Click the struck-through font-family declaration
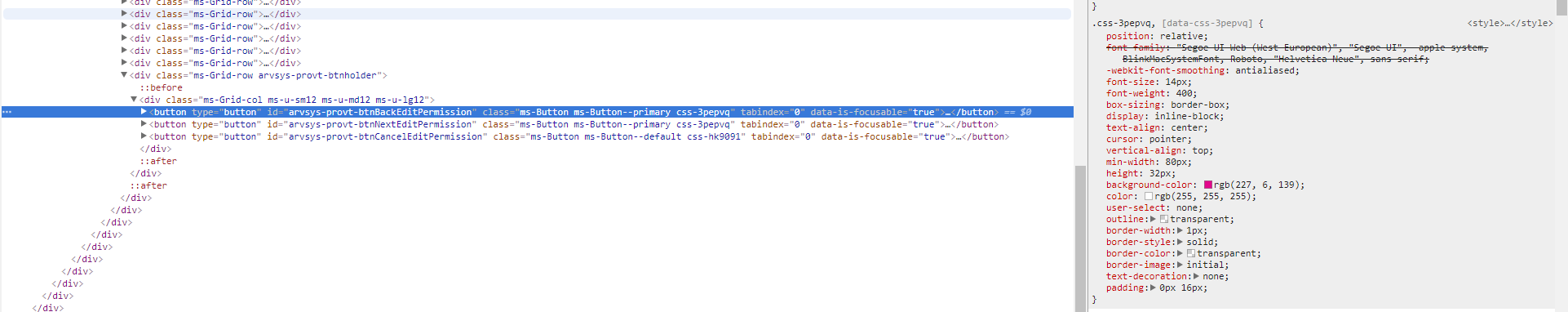The height and width of the screenshot is (312, 1568). 1297,53
